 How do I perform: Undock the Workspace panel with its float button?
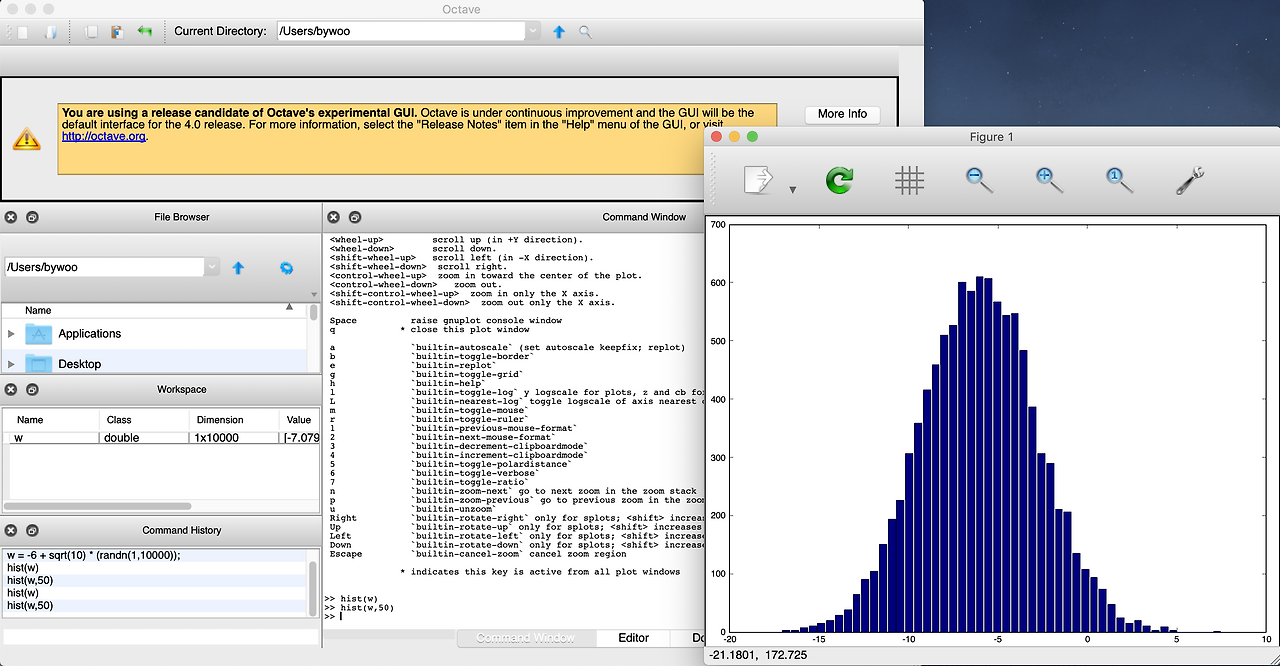[32, 390]
